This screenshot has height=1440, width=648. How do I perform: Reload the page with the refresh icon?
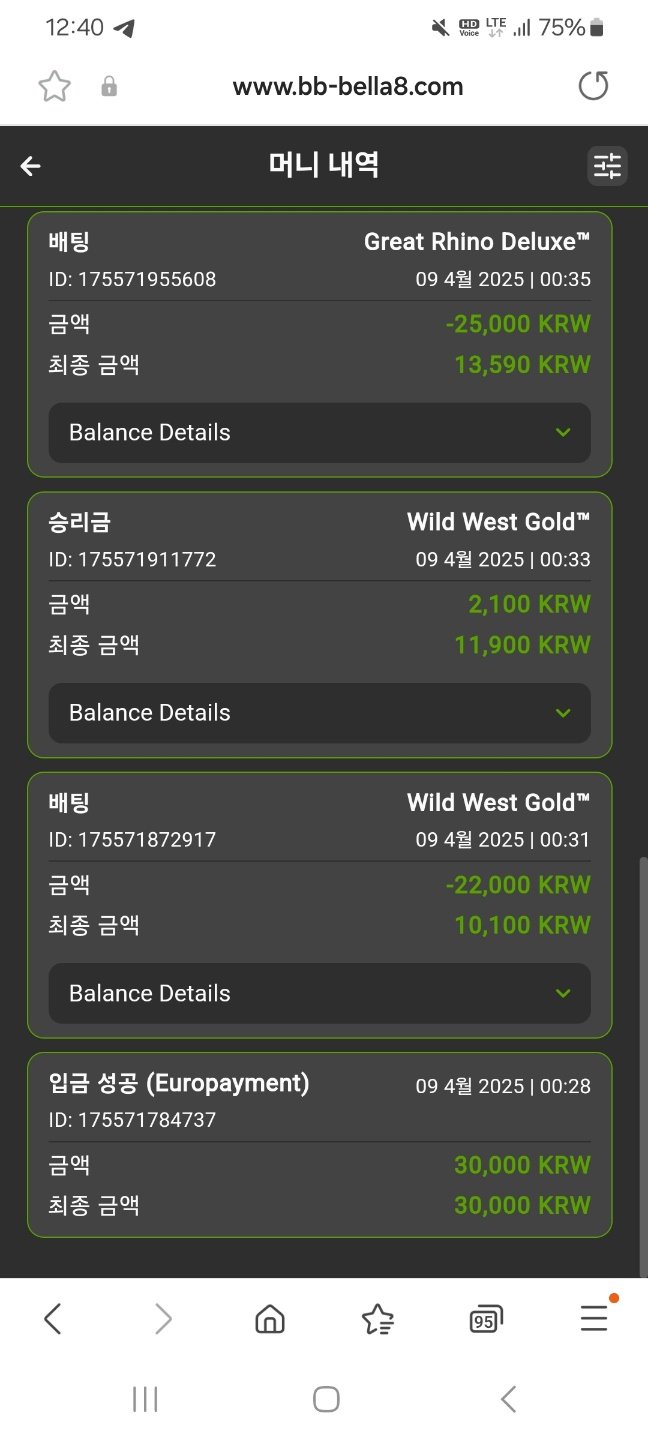coord(593,87)
